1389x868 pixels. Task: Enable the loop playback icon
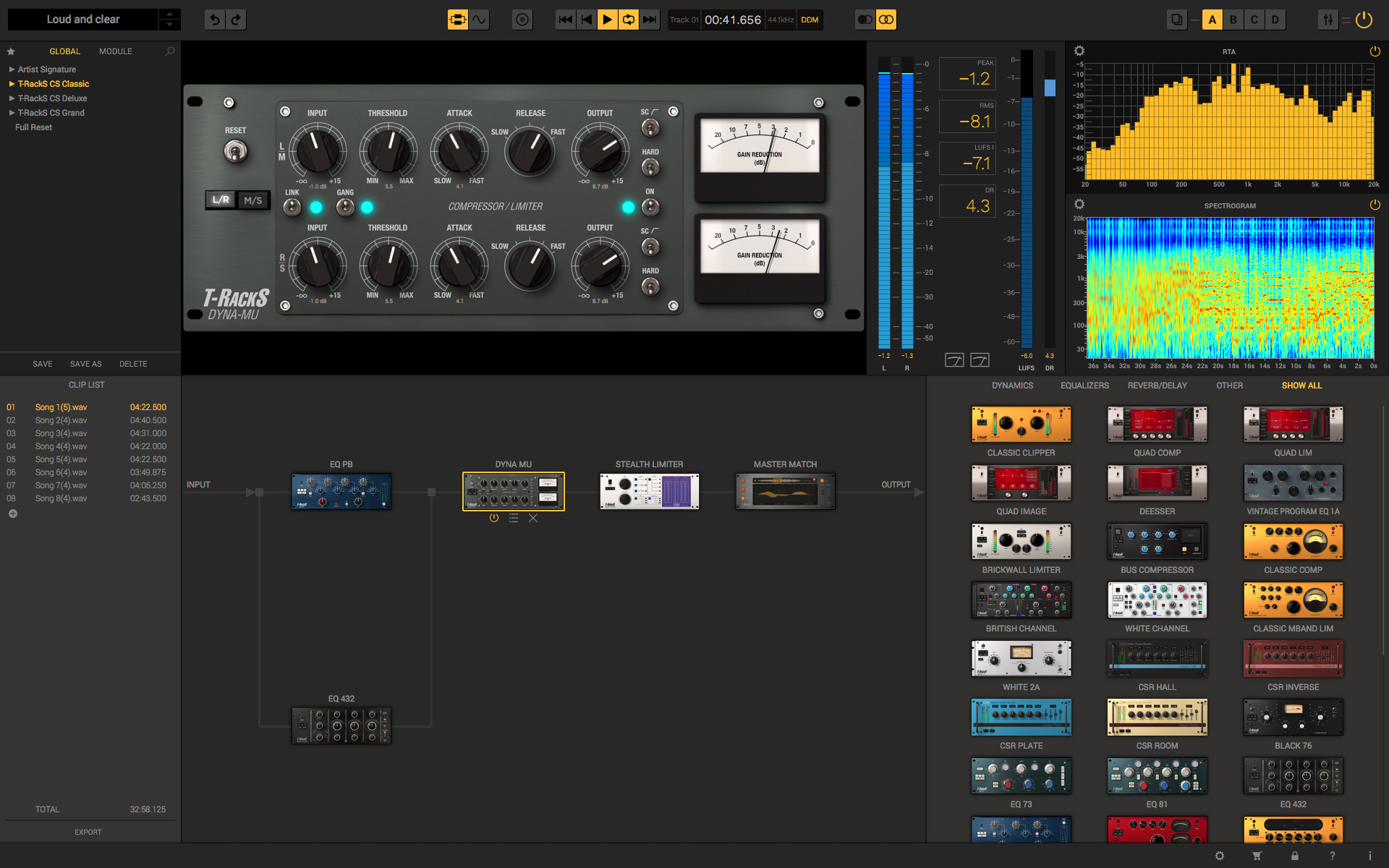tap(628, 20)
